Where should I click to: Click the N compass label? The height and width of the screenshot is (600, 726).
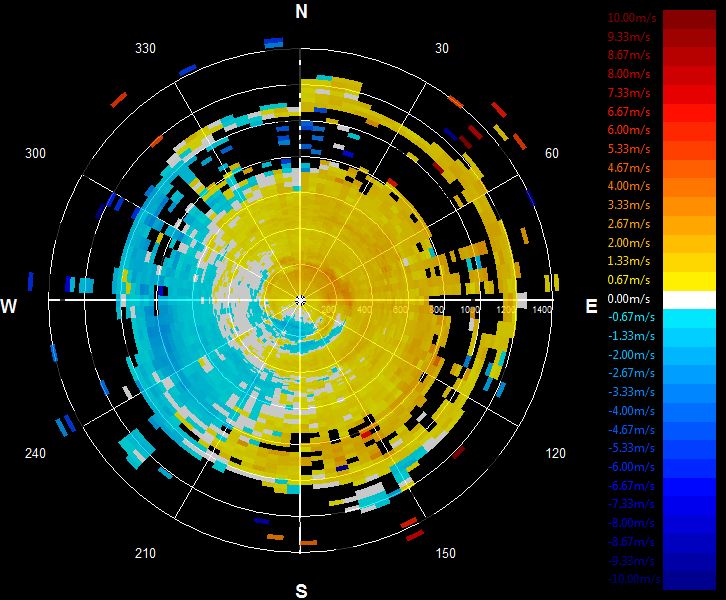[x=301, y=11]
